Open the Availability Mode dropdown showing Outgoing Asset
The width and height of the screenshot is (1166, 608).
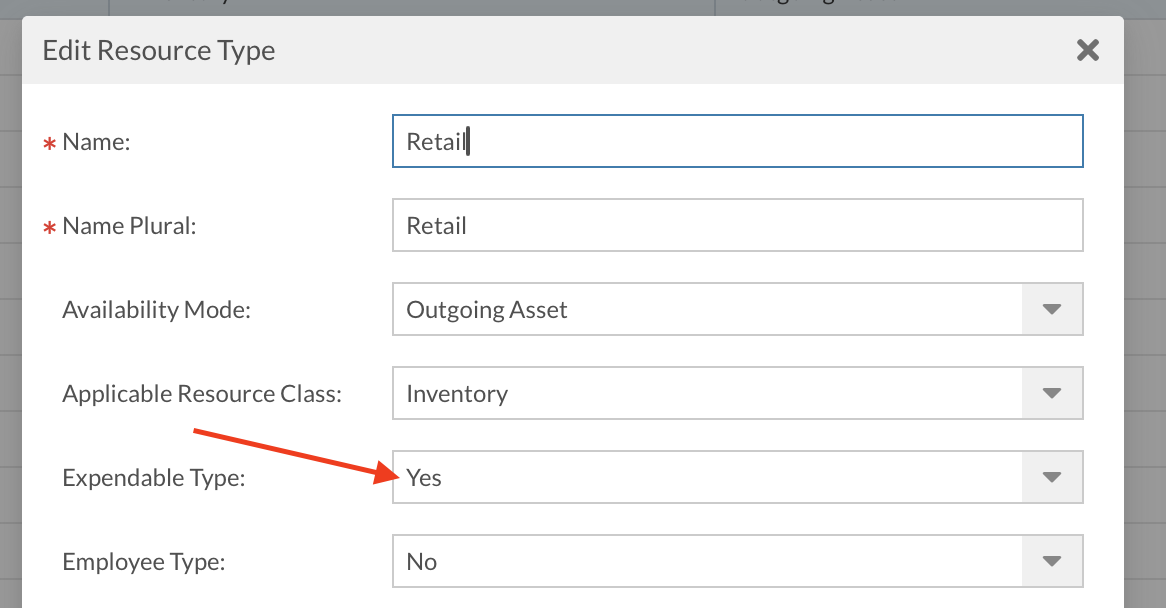[x=707, y=310]
